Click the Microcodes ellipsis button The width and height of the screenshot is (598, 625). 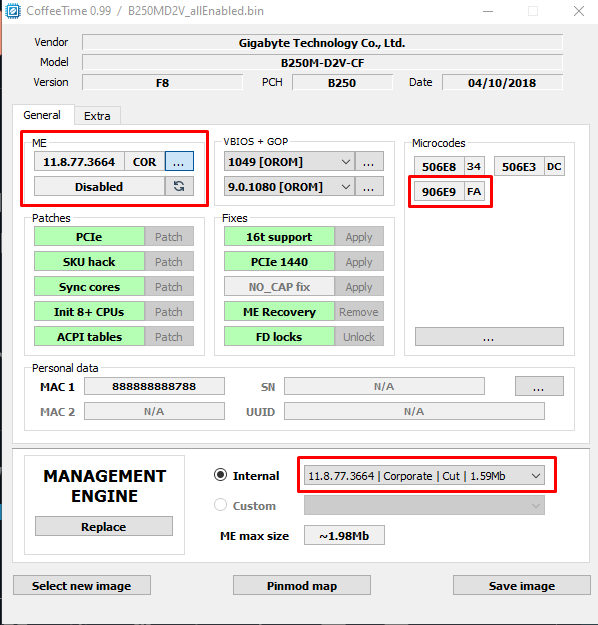pos(489,337)
